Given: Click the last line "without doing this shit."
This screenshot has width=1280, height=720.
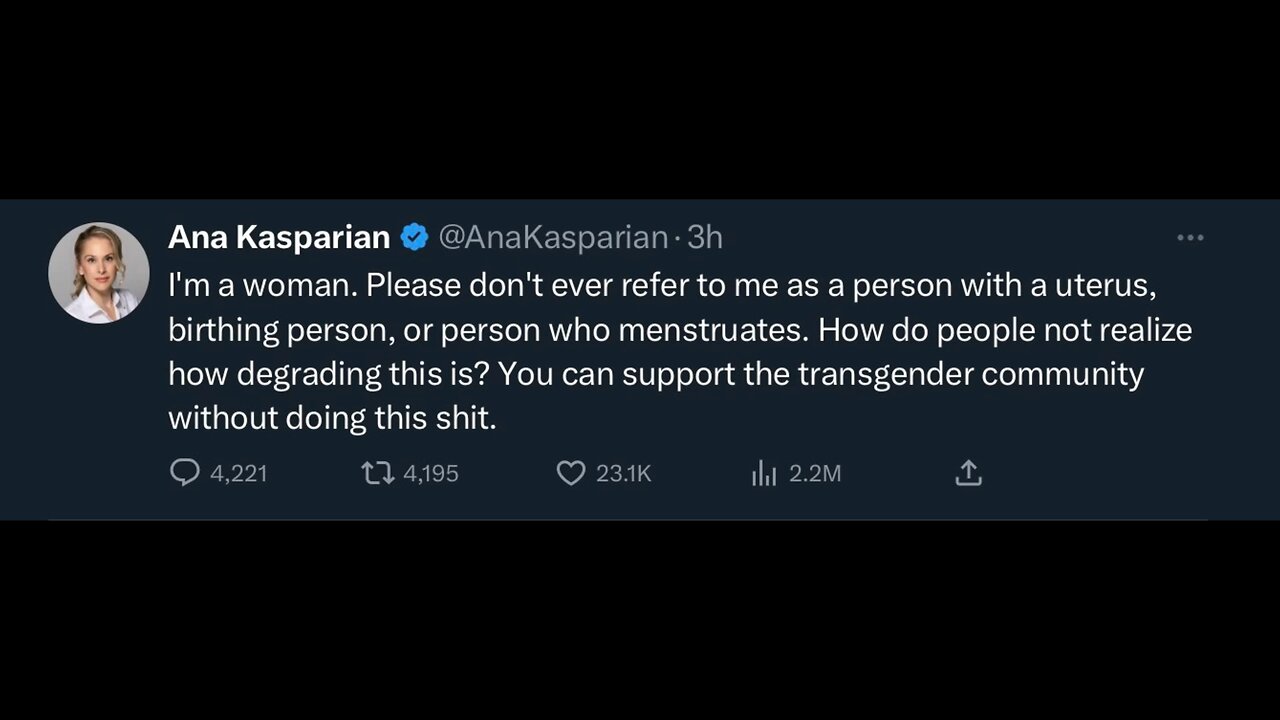Looking at the screenshot, I should tap(332, 418).
